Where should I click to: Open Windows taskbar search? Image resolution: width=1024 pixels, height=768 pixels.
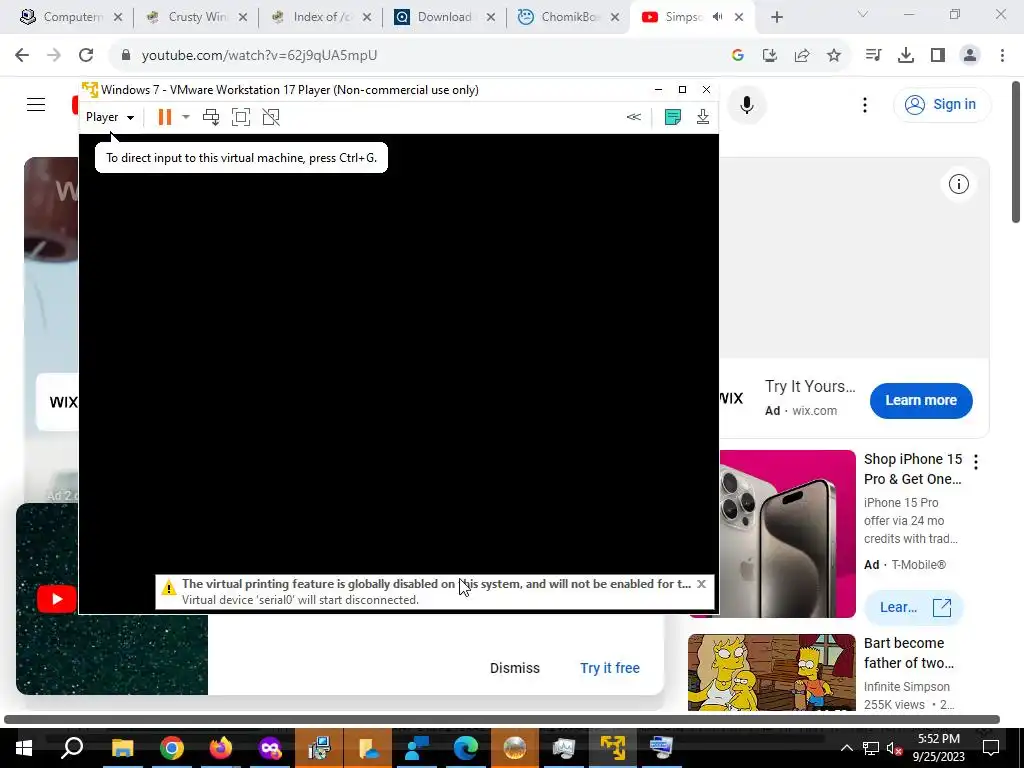point(72,748)
